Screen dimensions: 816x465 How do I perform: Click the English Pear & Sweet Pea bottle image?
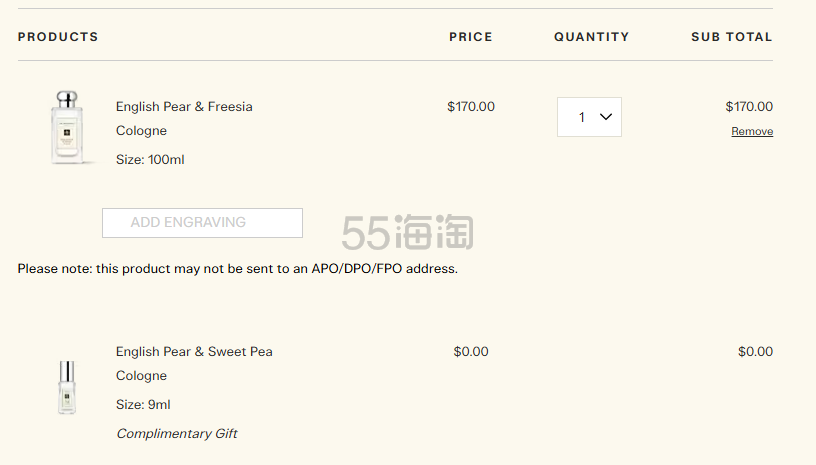click(67, 387)
